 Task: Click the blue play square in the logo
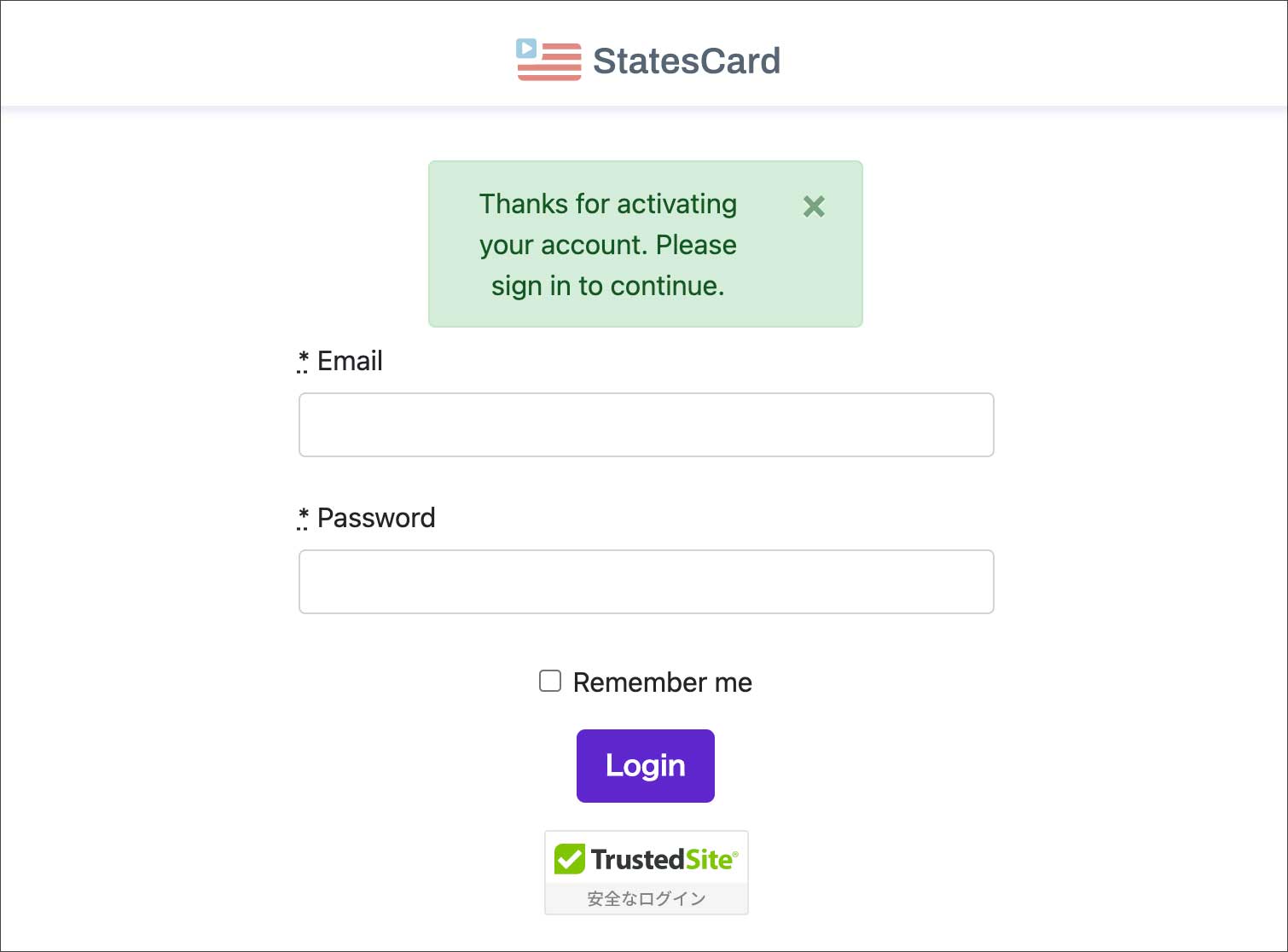click(x=526, y=49)
